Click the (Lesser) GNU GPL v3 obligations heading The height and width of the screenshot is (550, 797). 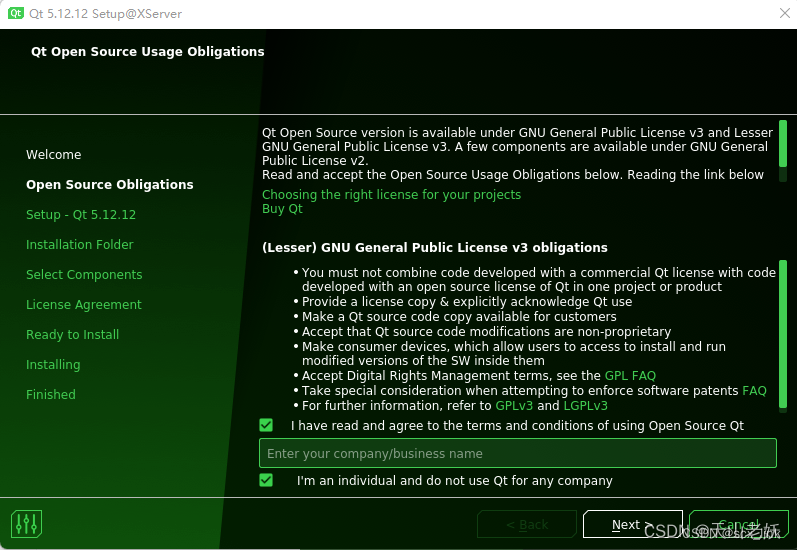click(435, 248)
